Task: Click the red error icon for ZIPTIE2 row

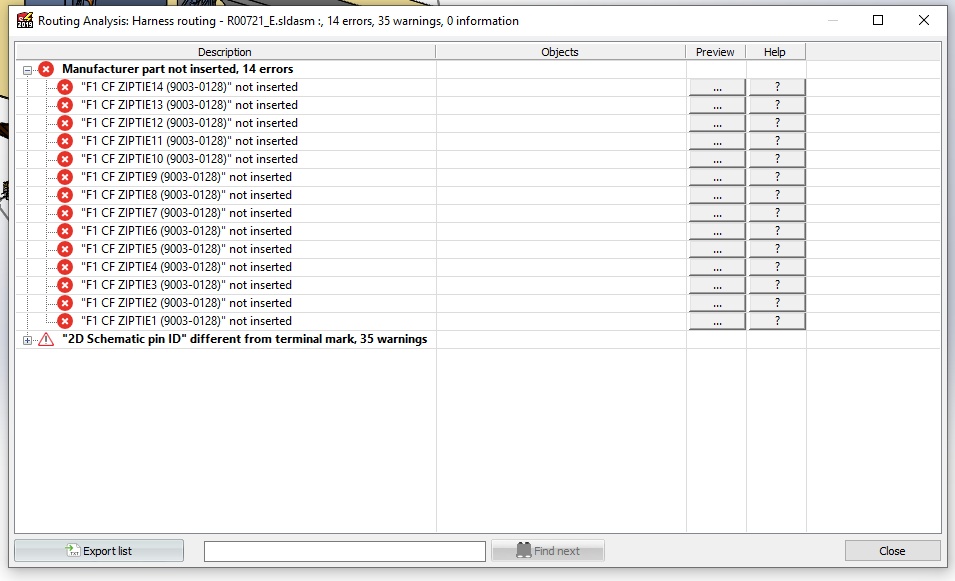Action: 65,303
